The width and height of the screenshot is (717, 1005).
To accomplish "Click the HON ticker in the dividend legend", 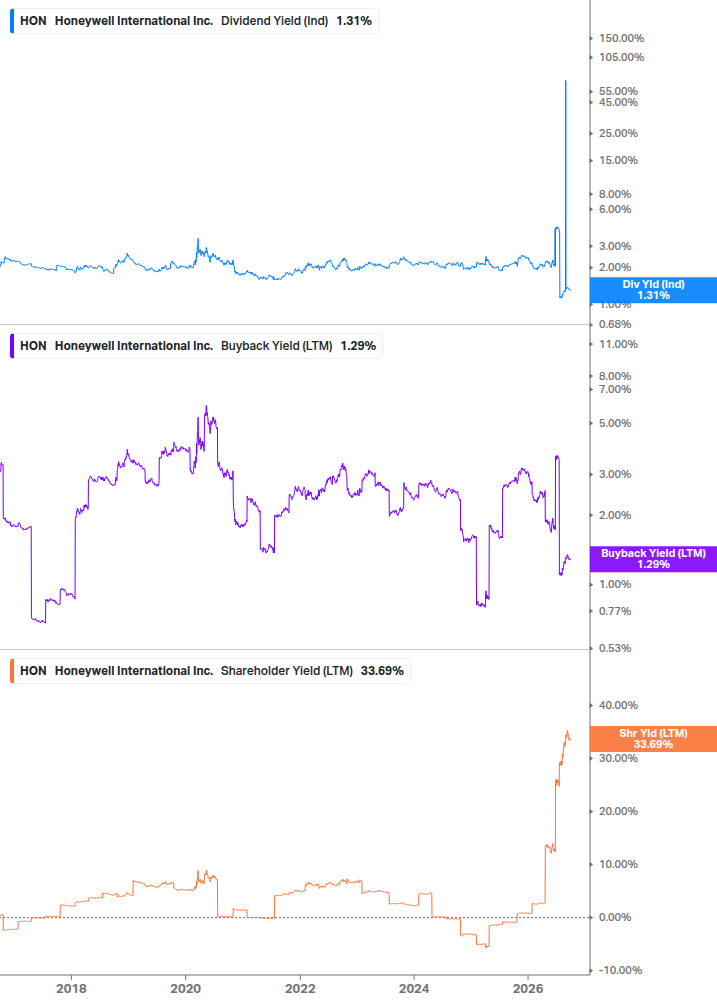I will (33, 21).
